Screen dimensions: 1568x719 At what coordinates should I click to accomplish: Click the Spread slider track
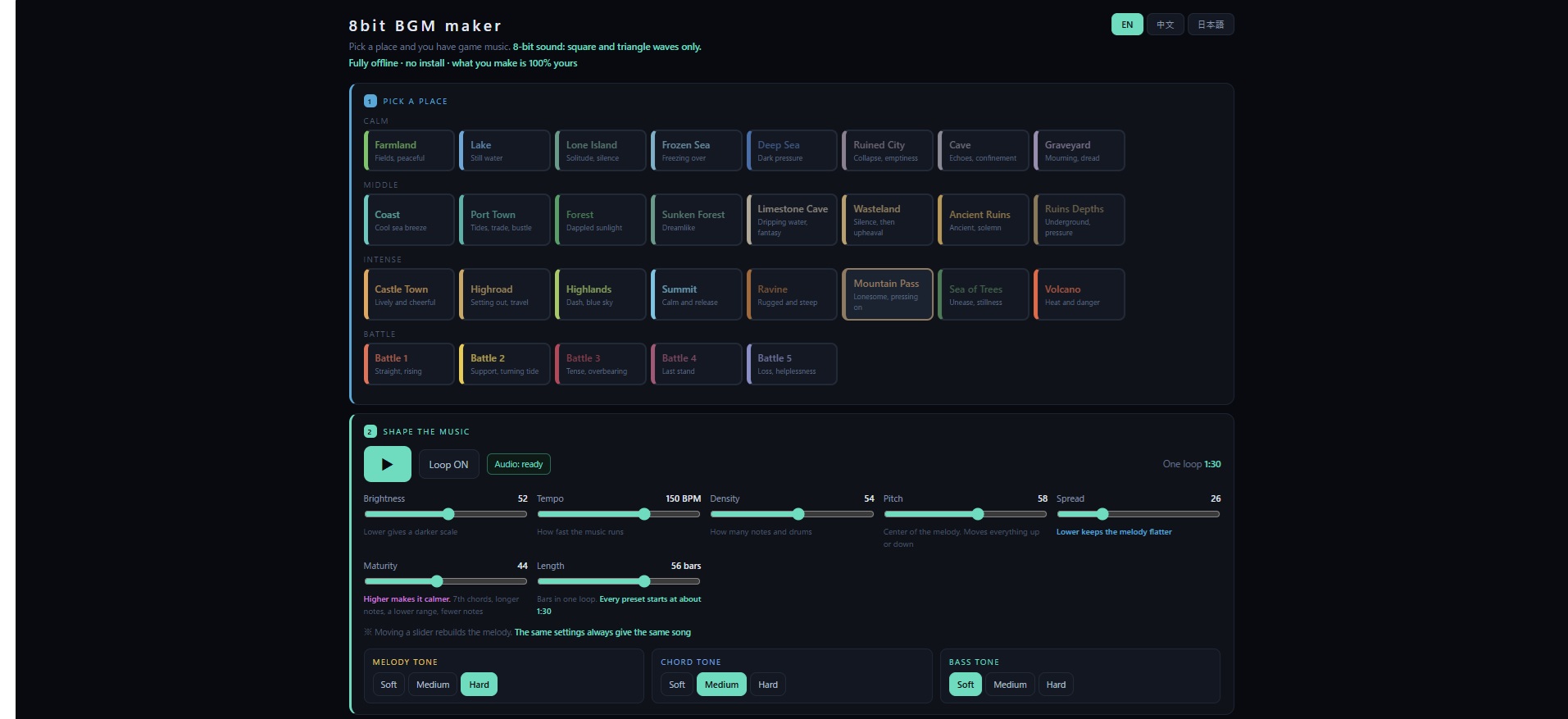(x=1139, y=514)
